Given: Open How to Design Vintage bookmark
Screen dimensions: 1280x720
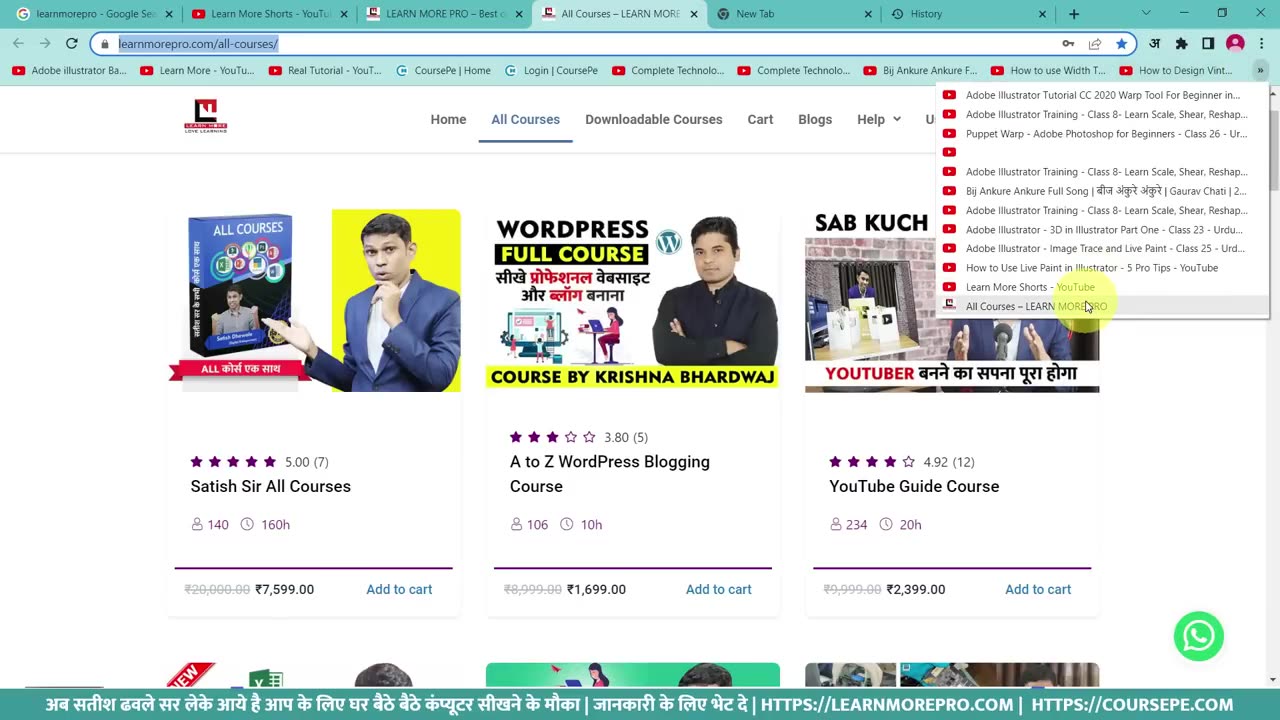Looking at the screenshot, I should pos(1177,70).
